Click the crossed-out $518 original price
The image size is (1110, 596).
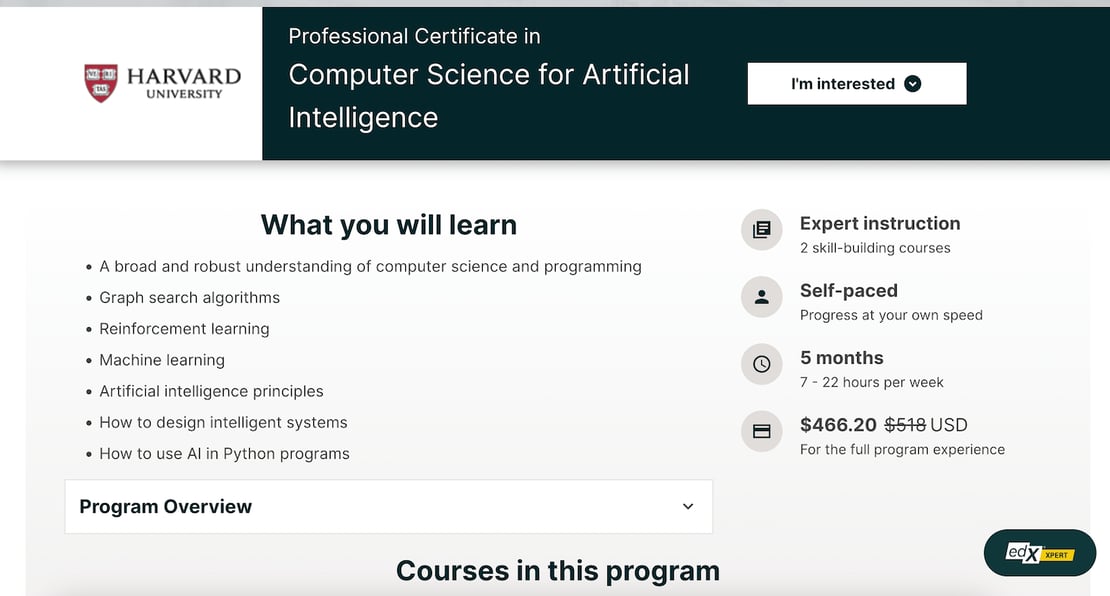(x=905, y=425)
